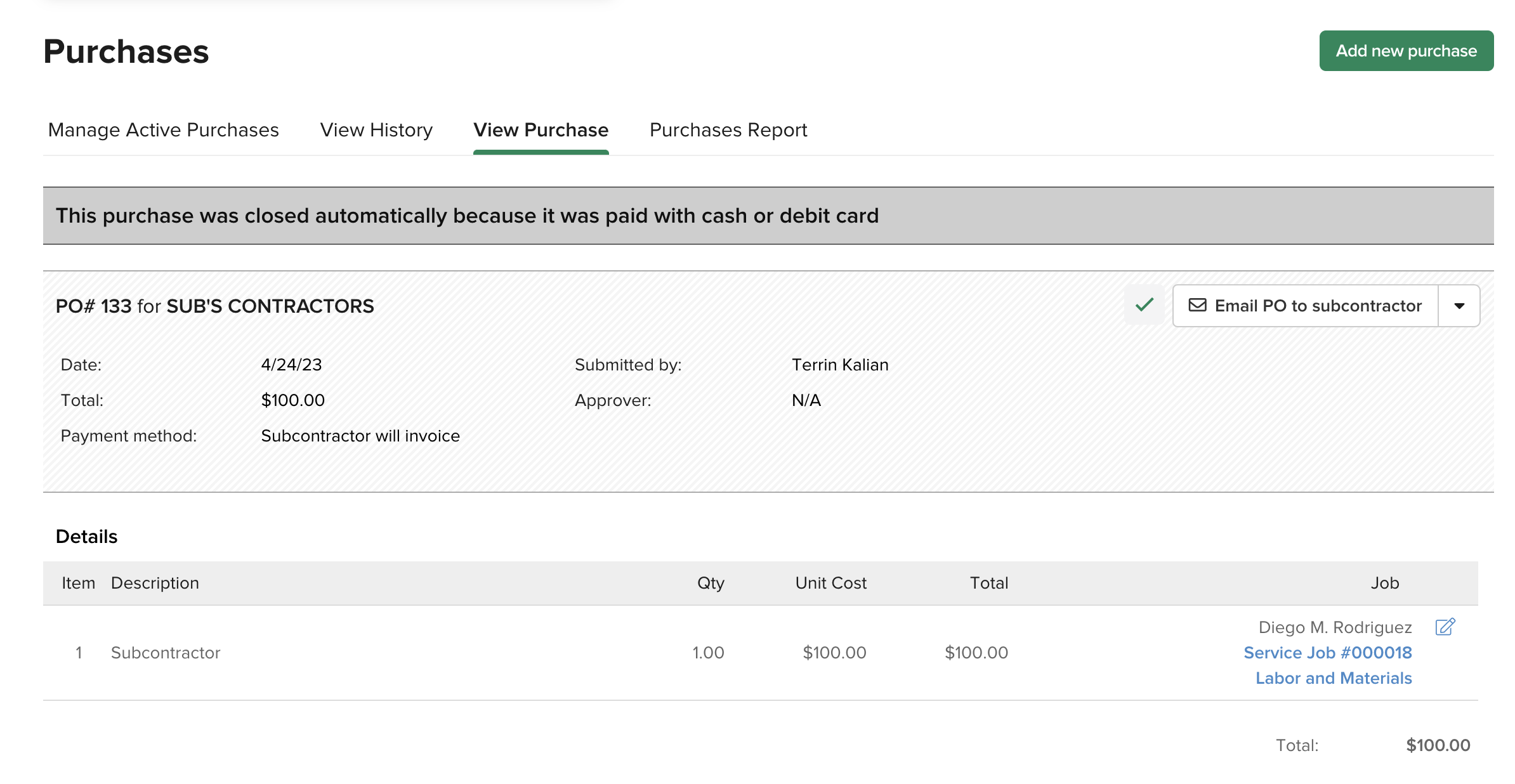Click the Add new purchase button
Screen dimensions: 1515x784
(x=1406, y=51)
